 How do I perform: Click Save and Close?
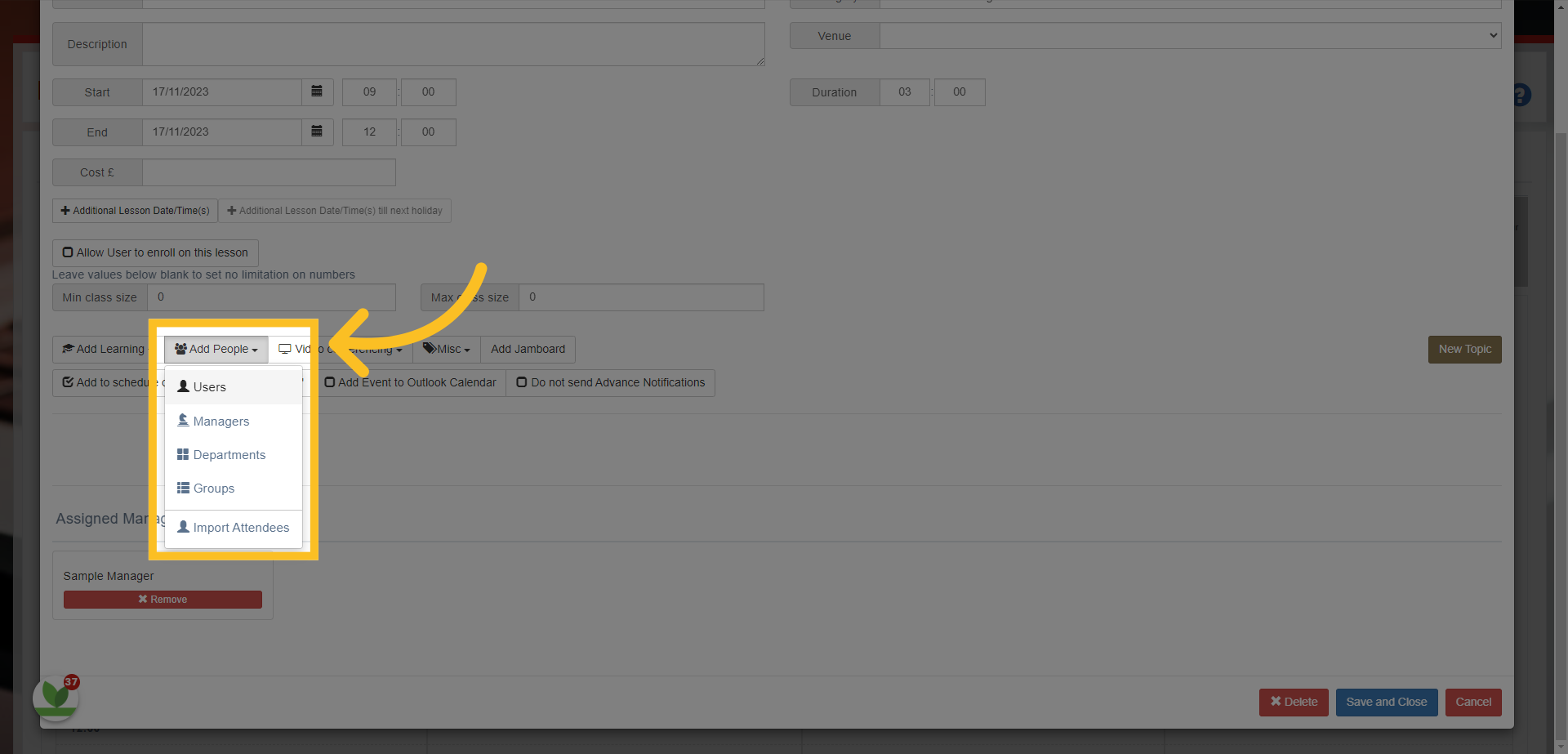point(1386,702)
